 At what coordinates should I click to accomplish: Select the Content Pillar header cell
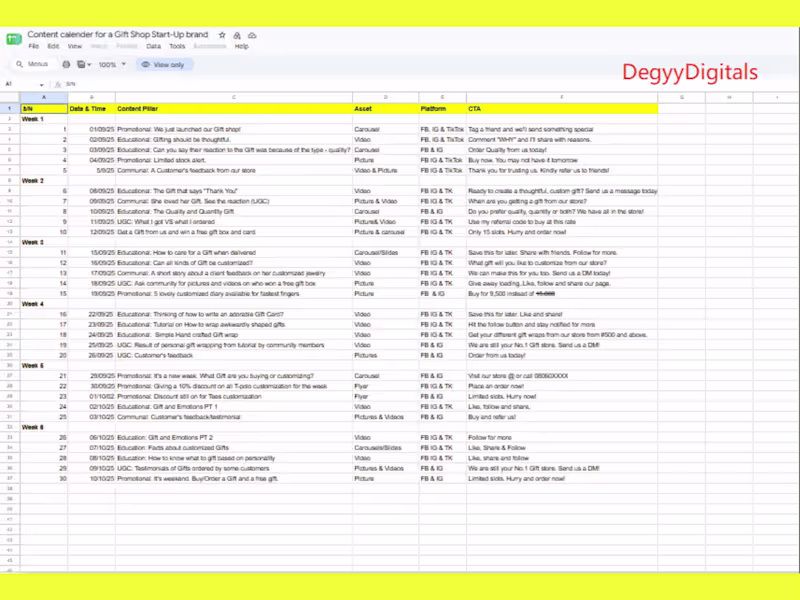pyautogui.click(x=234, y=109)
